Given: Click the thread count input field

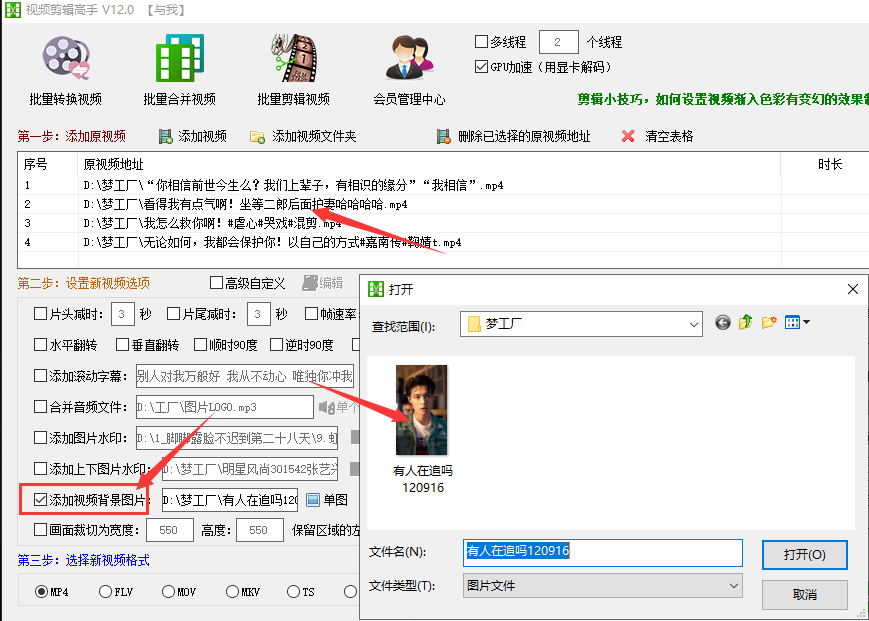Looking at the screenshot, I should (x=559, y=42).
